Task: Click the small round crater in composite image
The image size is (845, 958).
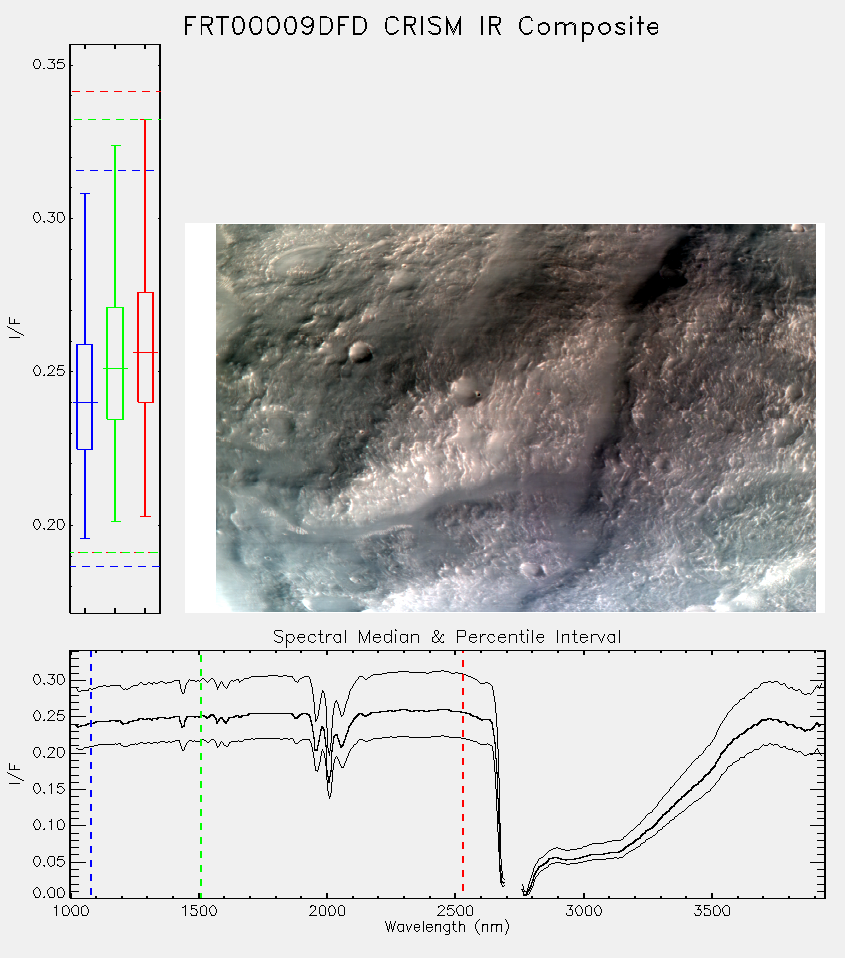Action: tap(360, 351)
